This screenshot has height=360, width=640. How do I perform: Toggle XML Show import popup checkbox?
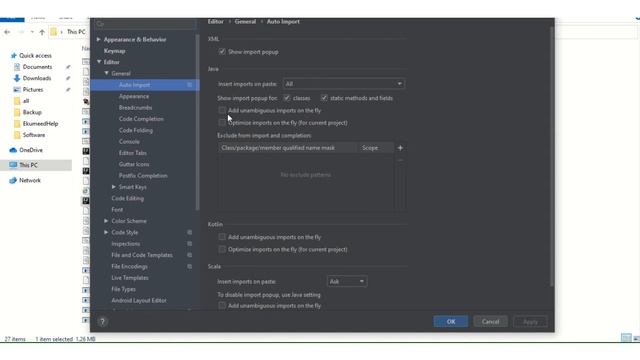click(x=222, y=52)
